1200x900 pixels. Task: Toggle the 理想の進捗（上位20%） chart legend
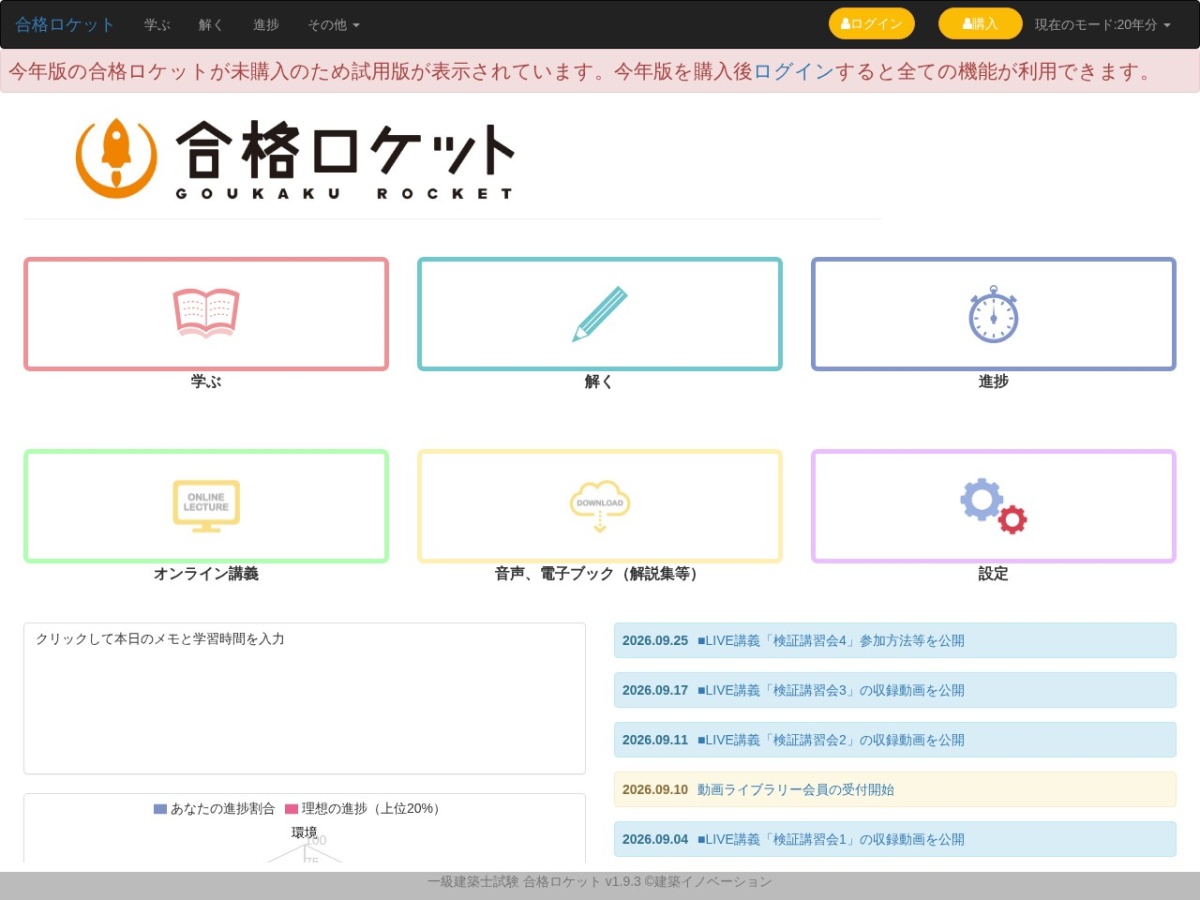tap(364, 808)
